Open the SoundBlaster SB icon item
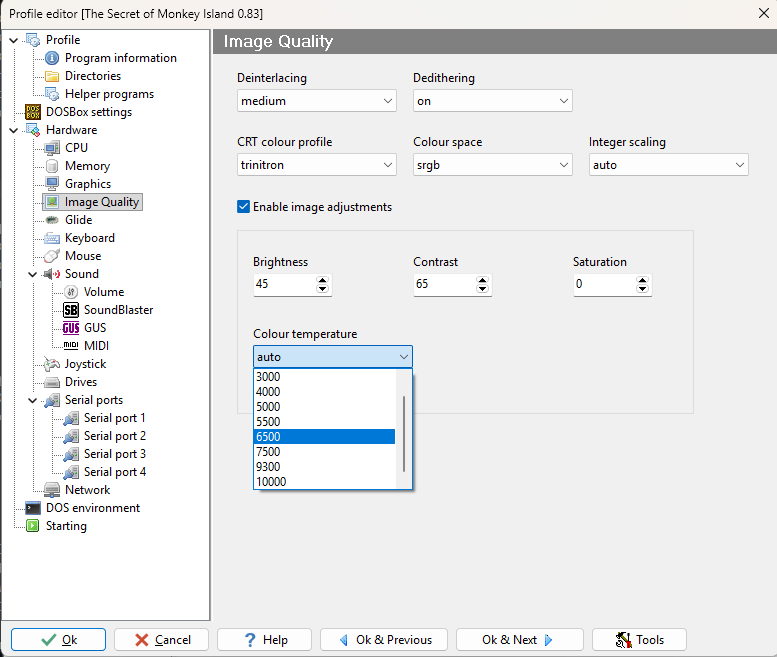The height and width of the screenshot is (657, 777). click(x=71, y=310)
